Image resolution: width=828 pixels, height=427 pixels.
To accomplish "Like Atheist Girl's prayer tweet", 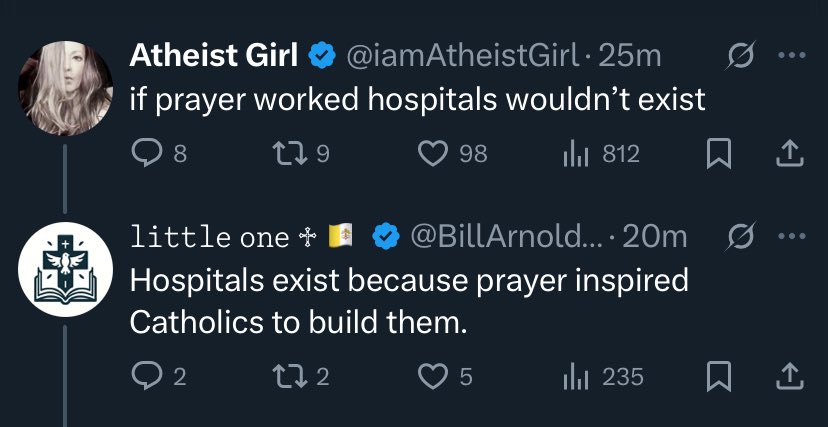I will (432, 153).
